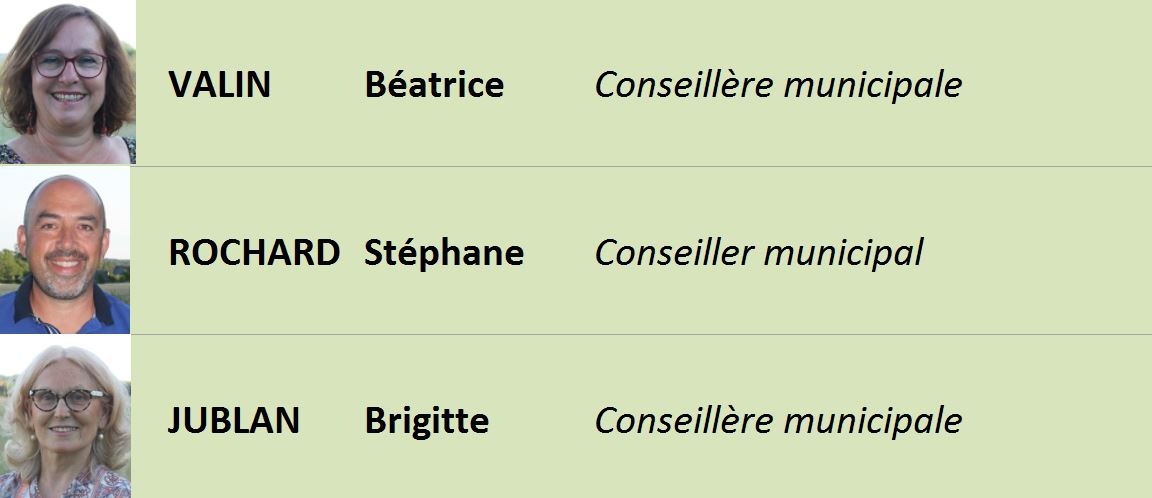The width and height of the screenshot is (1152, 498).
Task: Click the surname JUBLAN
Action: pos(234,421)
